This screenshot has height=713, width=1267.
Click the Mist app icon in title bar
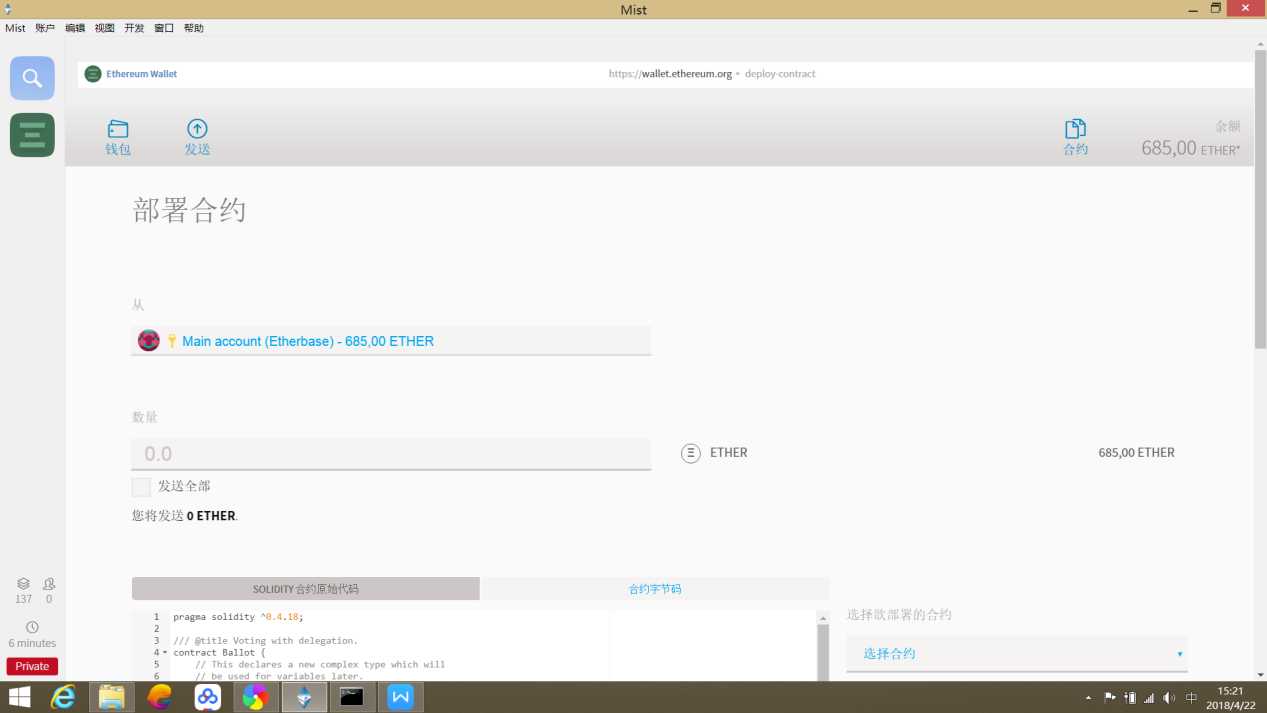pyautogui.click(x=8, y=8)
